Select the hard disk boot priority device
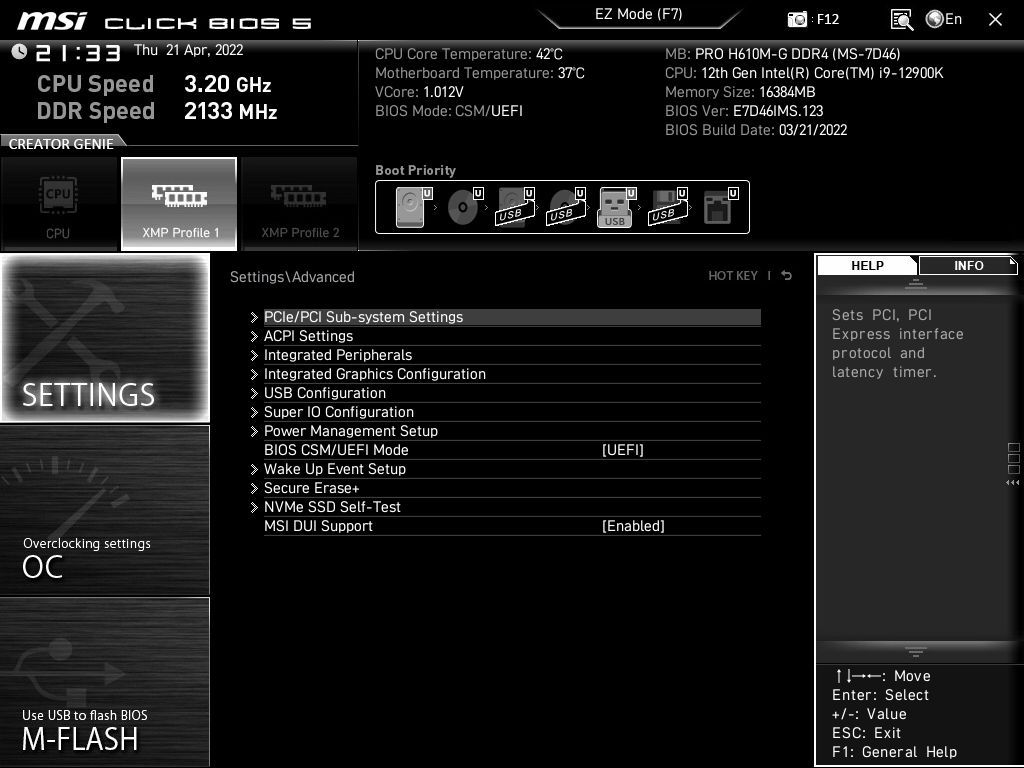Image resolution: width=1024 pixels, height=768 pixels. click(x=413, y=206)
